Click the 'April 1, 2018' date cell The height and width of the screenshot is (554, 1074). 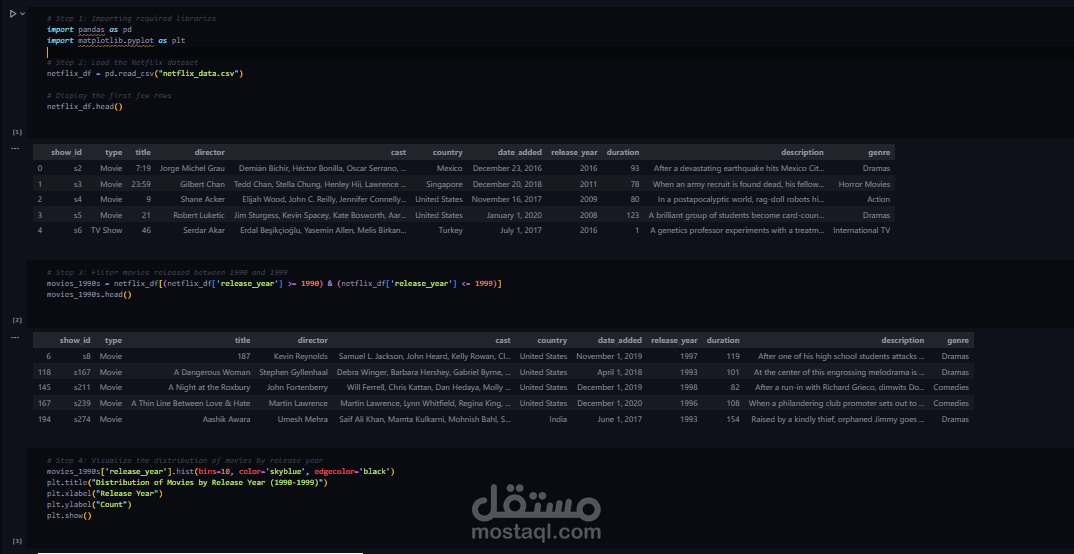tap(619, 373)
